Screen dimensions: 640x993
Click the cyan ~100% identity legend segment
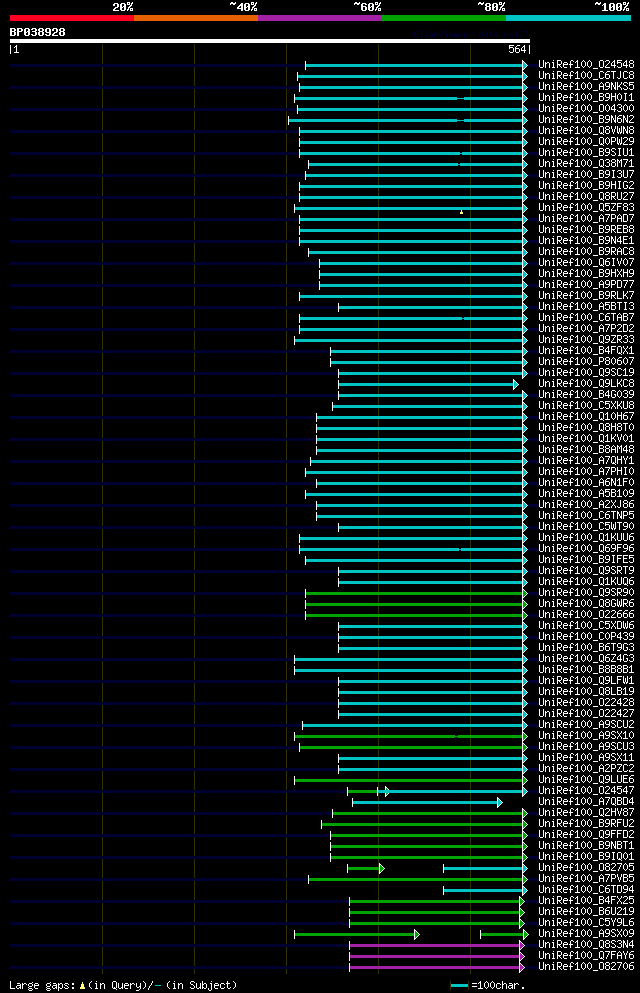568,18
